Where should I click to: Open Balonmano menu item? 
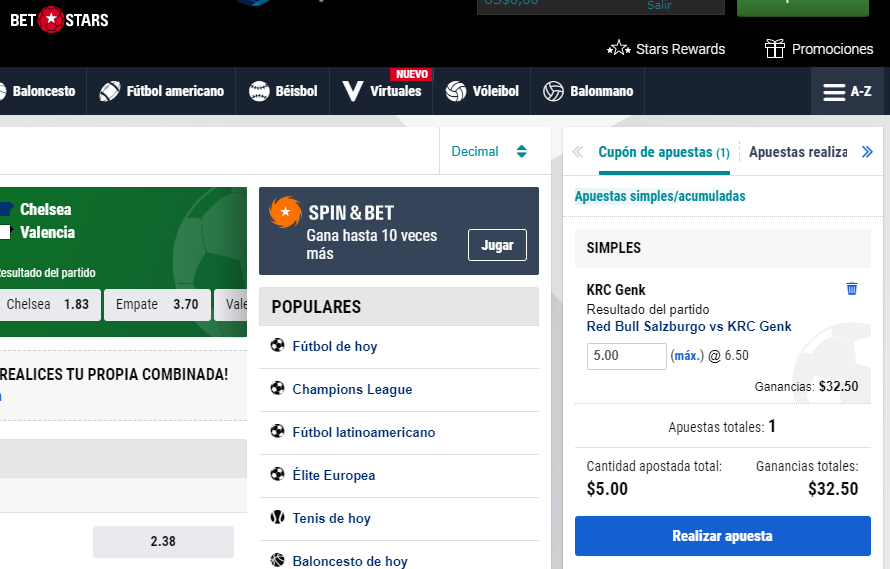point(587,91)
